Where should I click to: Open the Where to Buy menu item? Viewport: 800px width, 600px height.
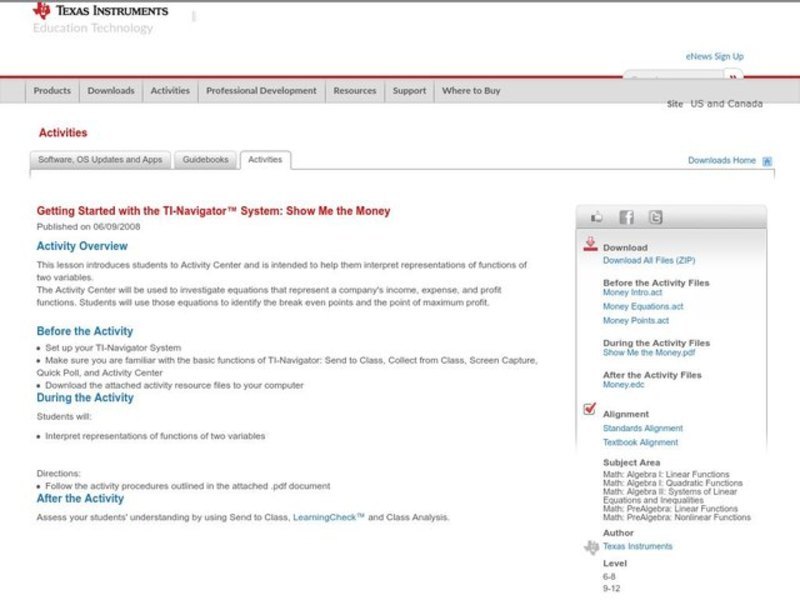click(471, 91)
